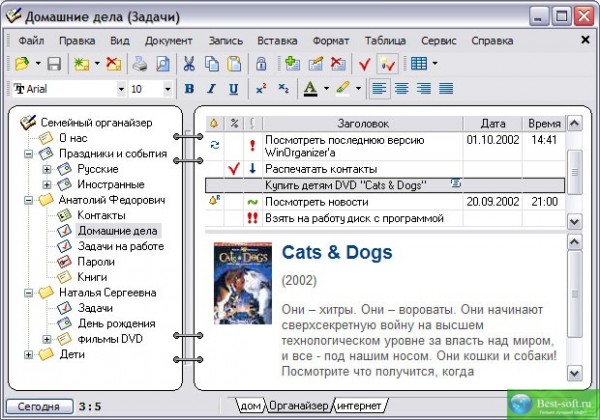Open the Arial font name dropdown
600x420 pixels.
pos(121,89)
